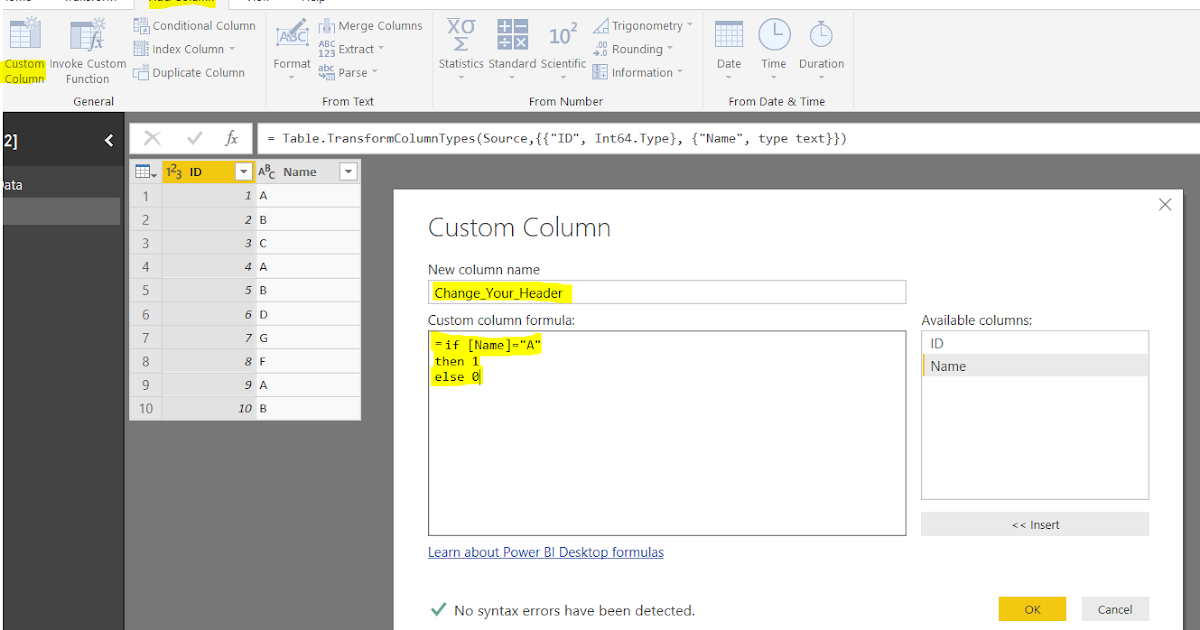This screenshot has width=1200, height=630.
Task: Click the Learn about Power BI Desktop formulas link
Action: tap(545, 551)
